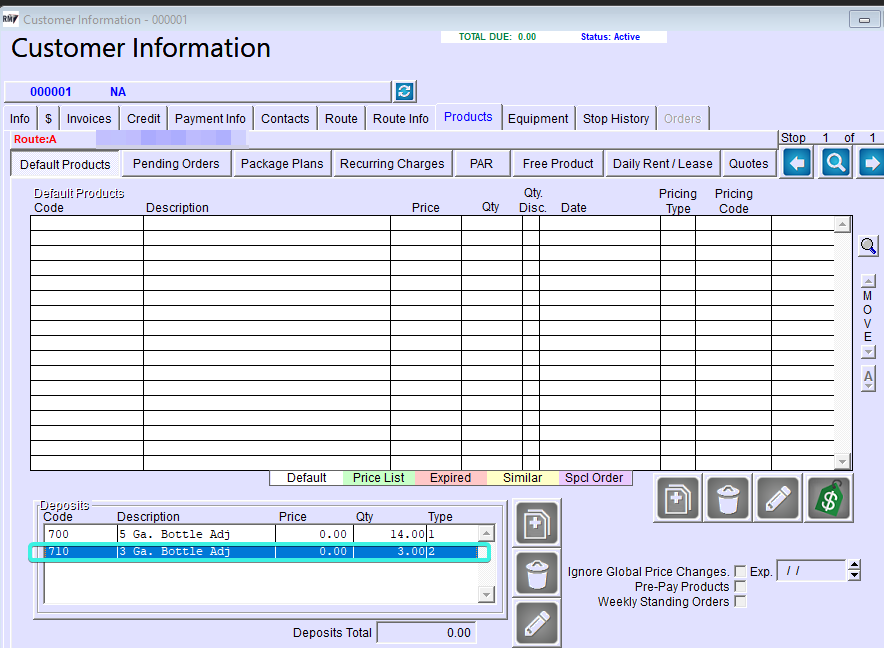Add a new default product

pos(677,499)
